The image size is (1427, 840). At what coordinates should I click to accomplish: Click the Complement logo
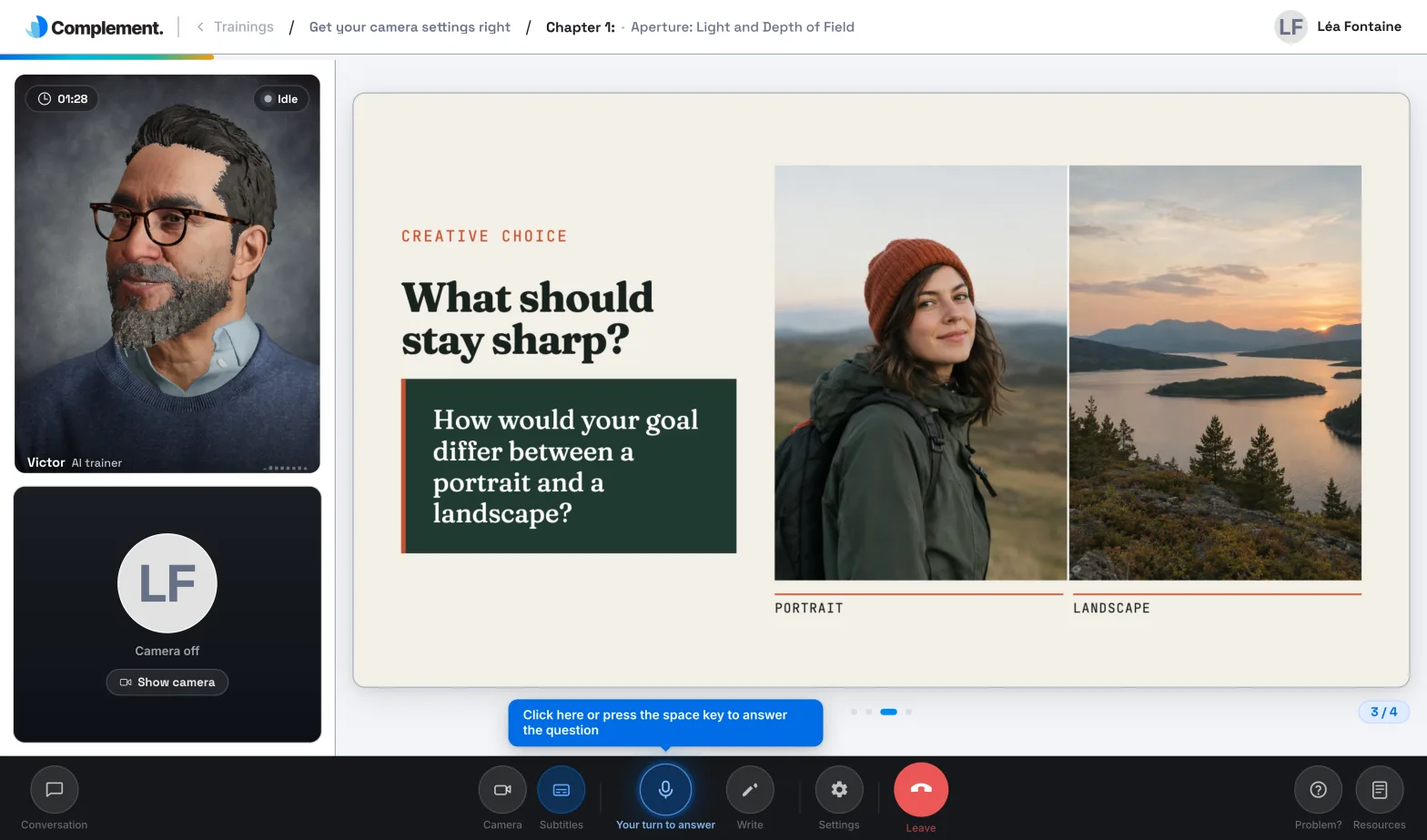point(95,27)
